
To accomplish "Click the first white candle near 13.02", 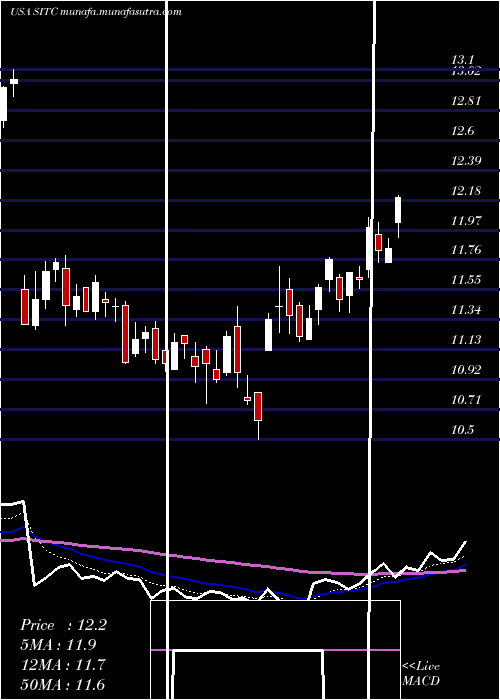I will [x=14, y=81].
